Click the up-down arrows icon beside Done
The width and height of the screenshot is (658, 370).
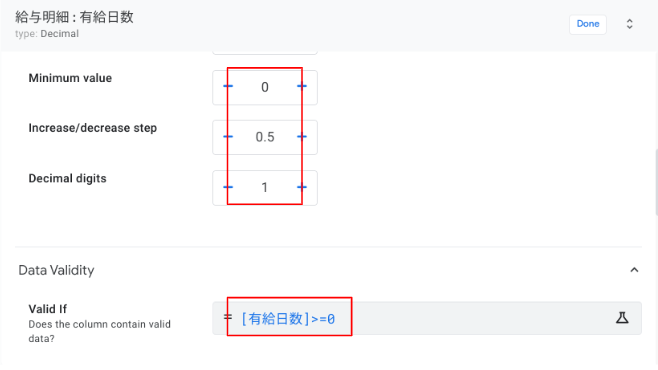[x=629, y=24]
